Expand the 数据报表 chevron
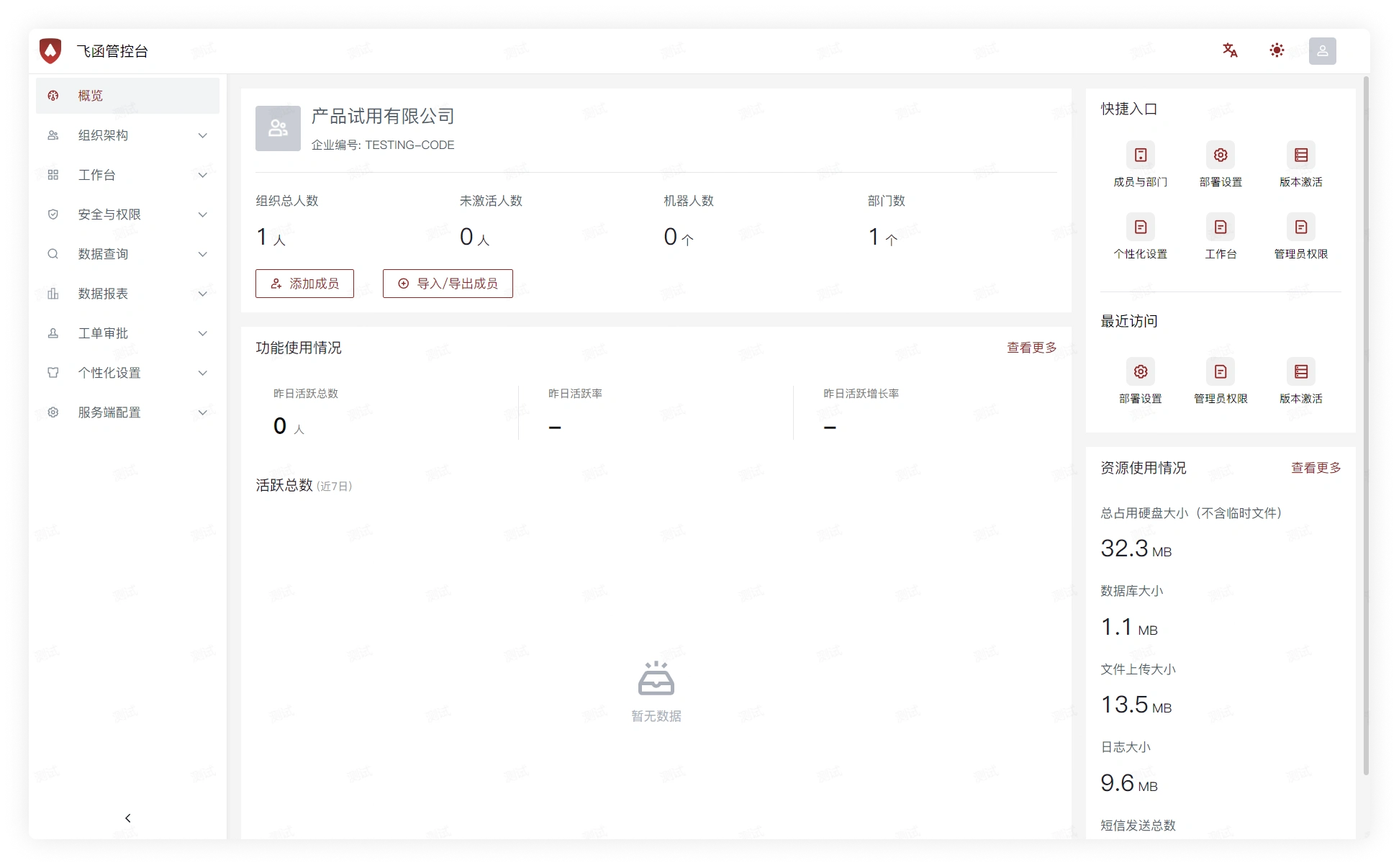Screen dimensions: 1399x868 click(x=203, y=294)
